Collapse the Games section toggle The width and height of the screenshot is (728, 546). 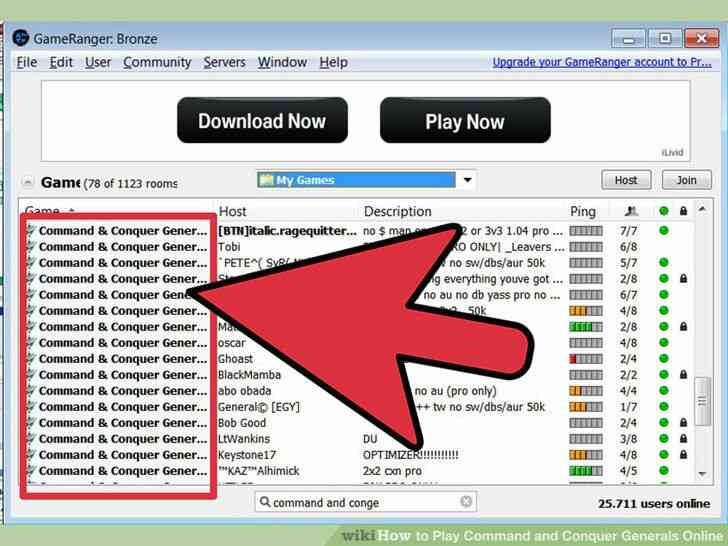pyautogui.click(x=27, y=182)
